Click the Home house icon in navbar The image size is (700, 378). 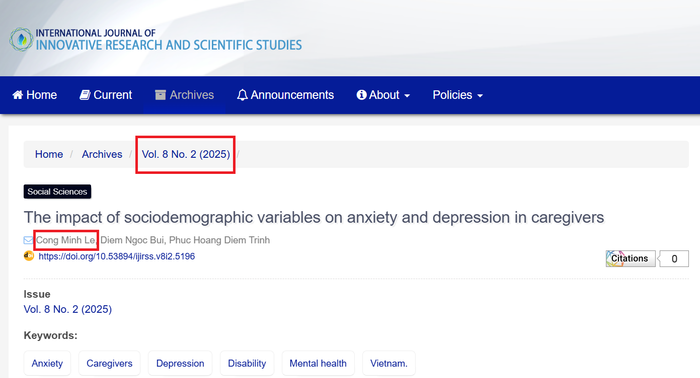coord(18,95)
